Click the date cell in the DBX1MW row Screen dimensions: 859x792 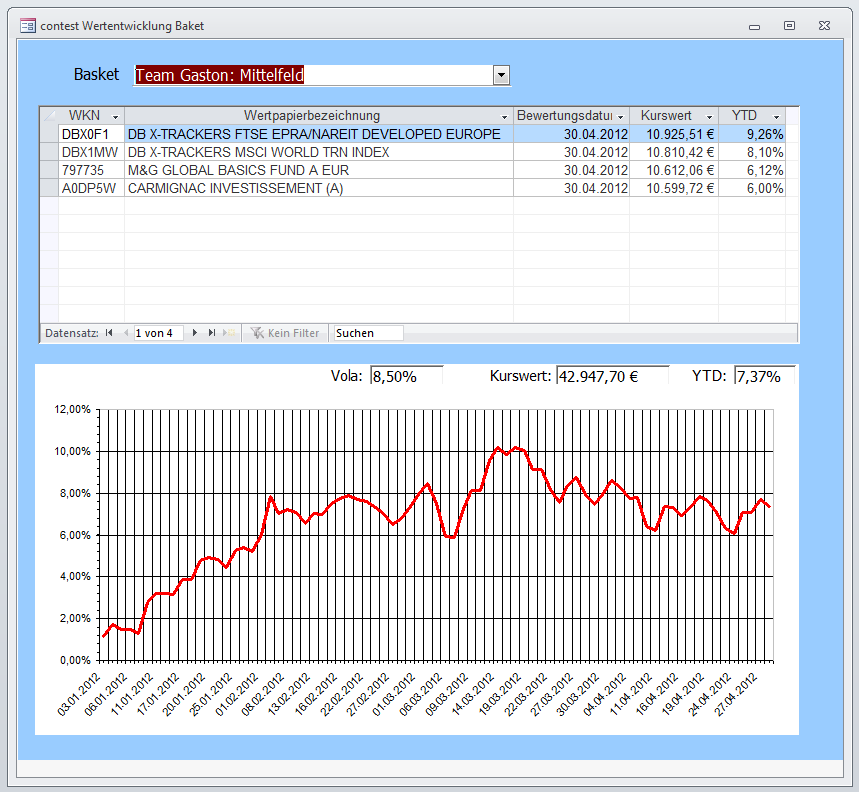(571, 152)
